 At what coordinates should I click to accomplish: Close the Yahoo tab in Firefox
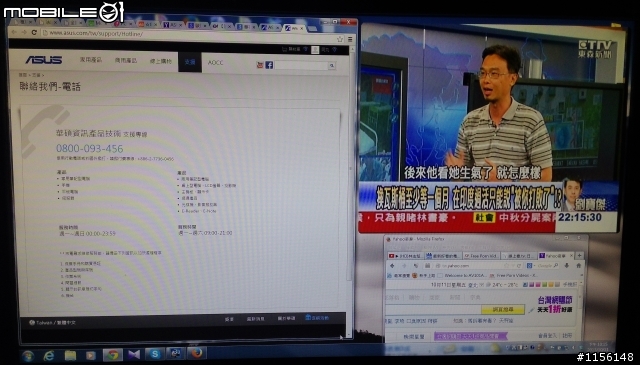pyautogui.click(x=571, y=256)
